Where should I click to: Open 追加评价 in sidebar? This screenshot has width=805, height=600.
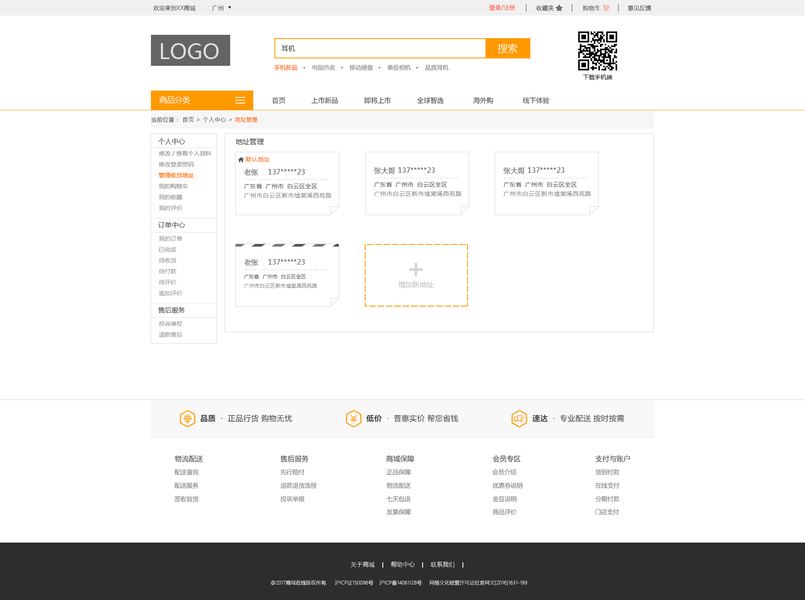tap(170, 293)
